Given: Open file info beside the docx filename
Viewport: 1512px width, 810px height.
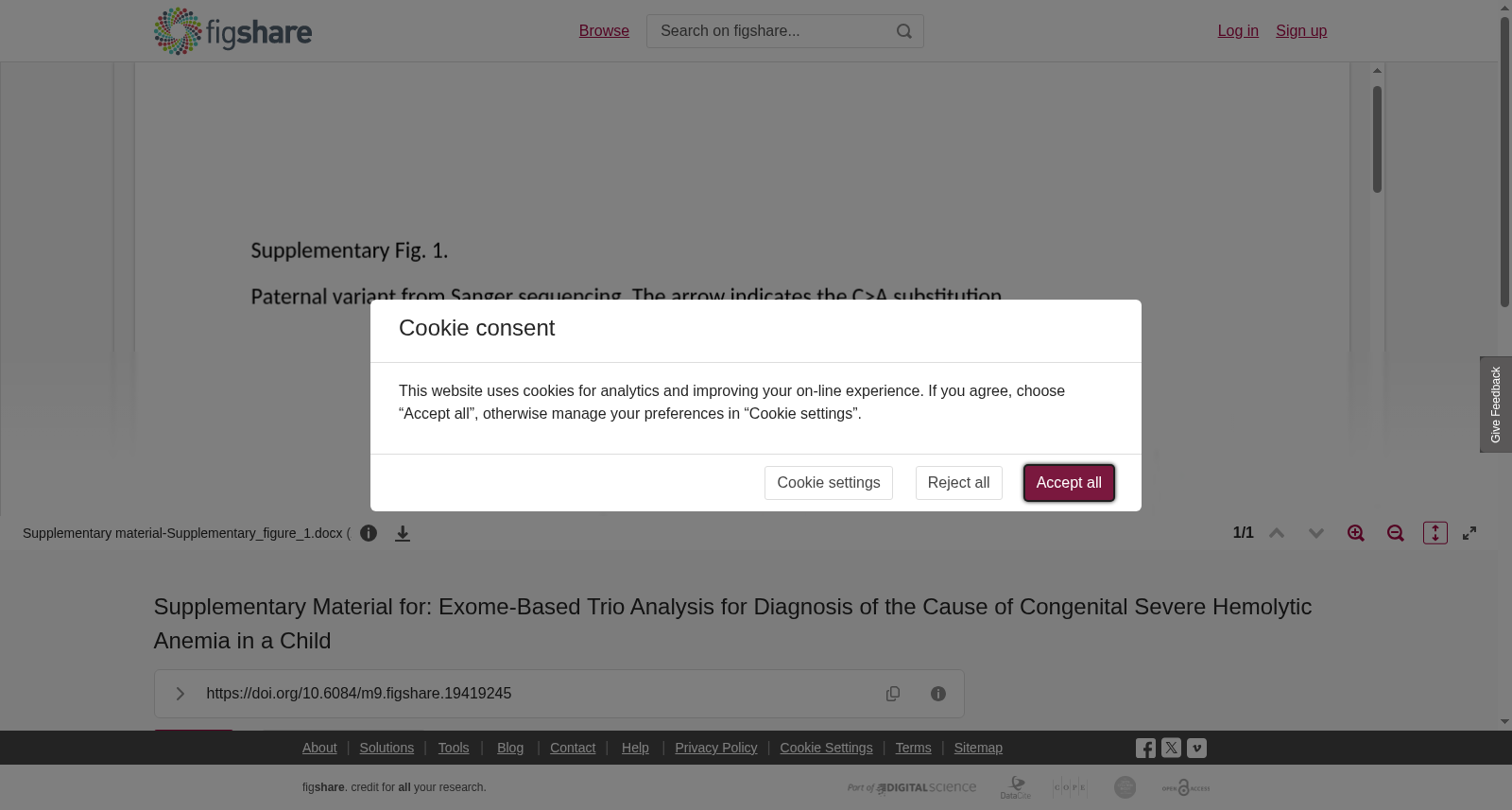Looking at the screenshot, I should click(369, 533).
